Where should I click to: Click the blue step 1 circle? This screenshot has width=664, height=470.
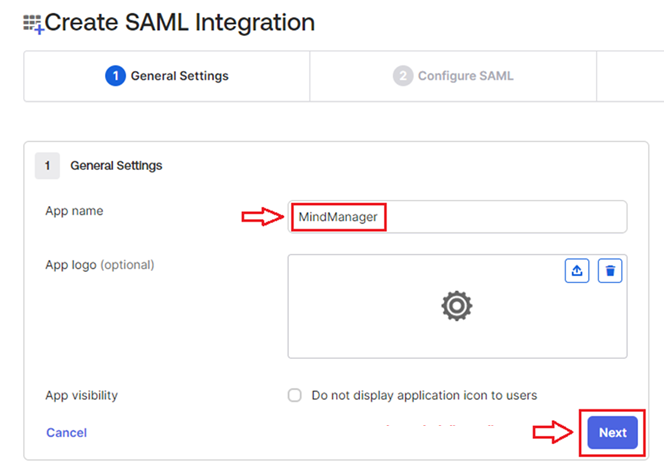pos(115,76)
